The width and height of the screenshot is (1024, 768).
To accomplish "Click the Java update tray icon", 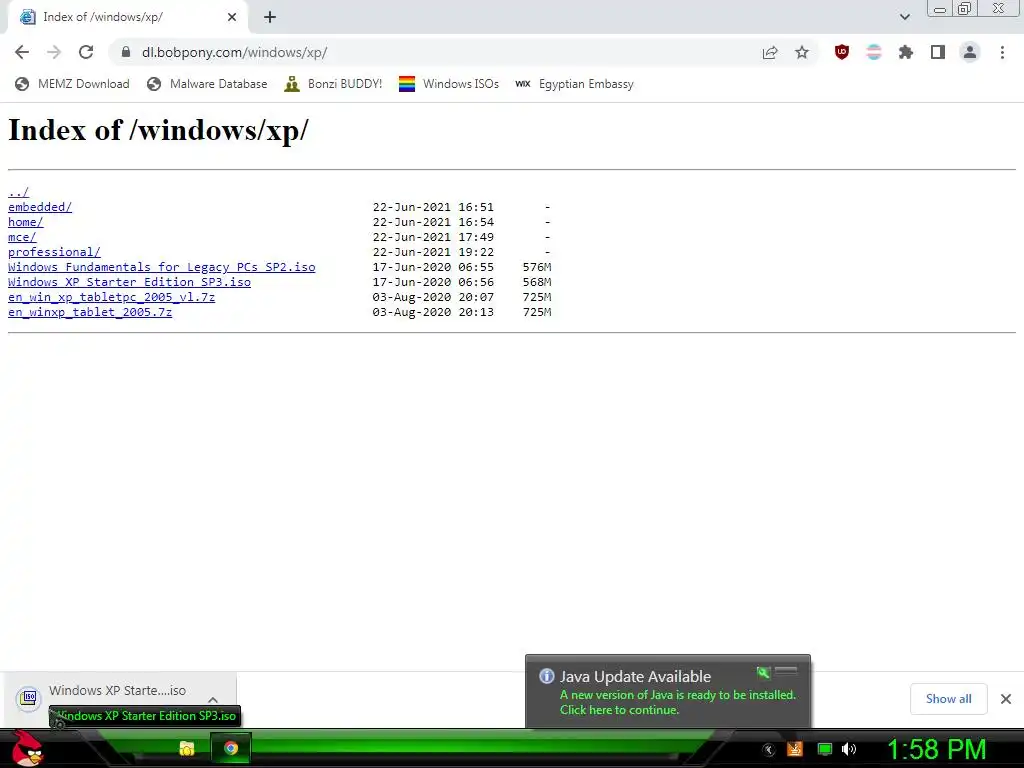I will [x=795, y=749].
